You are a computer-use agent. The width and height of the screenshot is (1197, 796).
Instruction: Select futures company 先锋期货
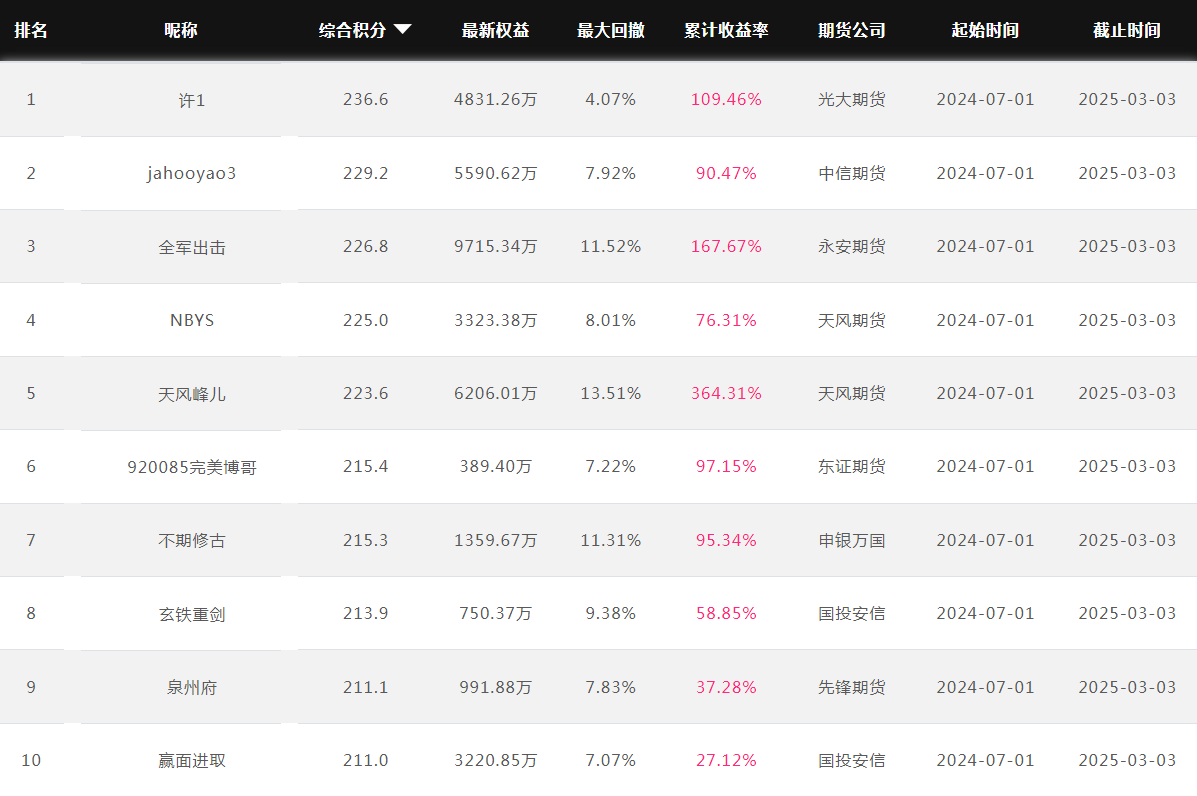(x=852, y=687)
